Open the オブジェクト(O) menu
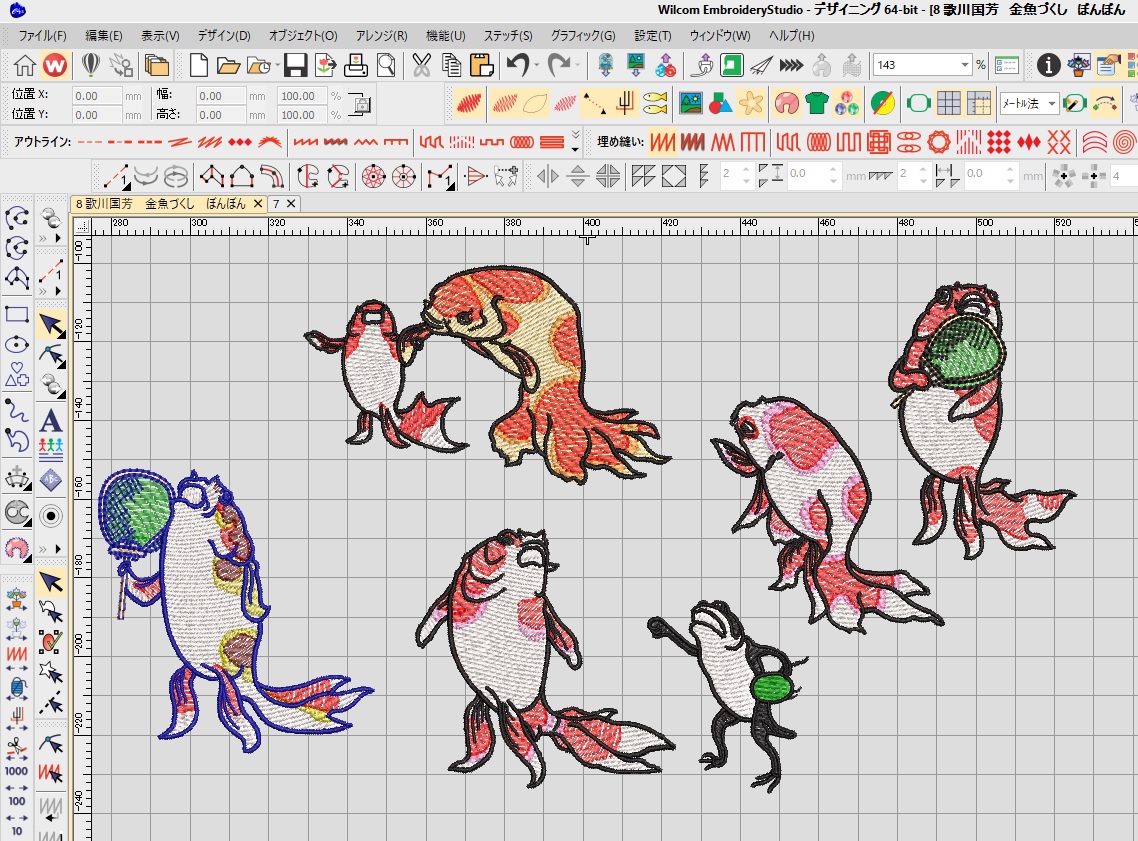 point(303,36)
